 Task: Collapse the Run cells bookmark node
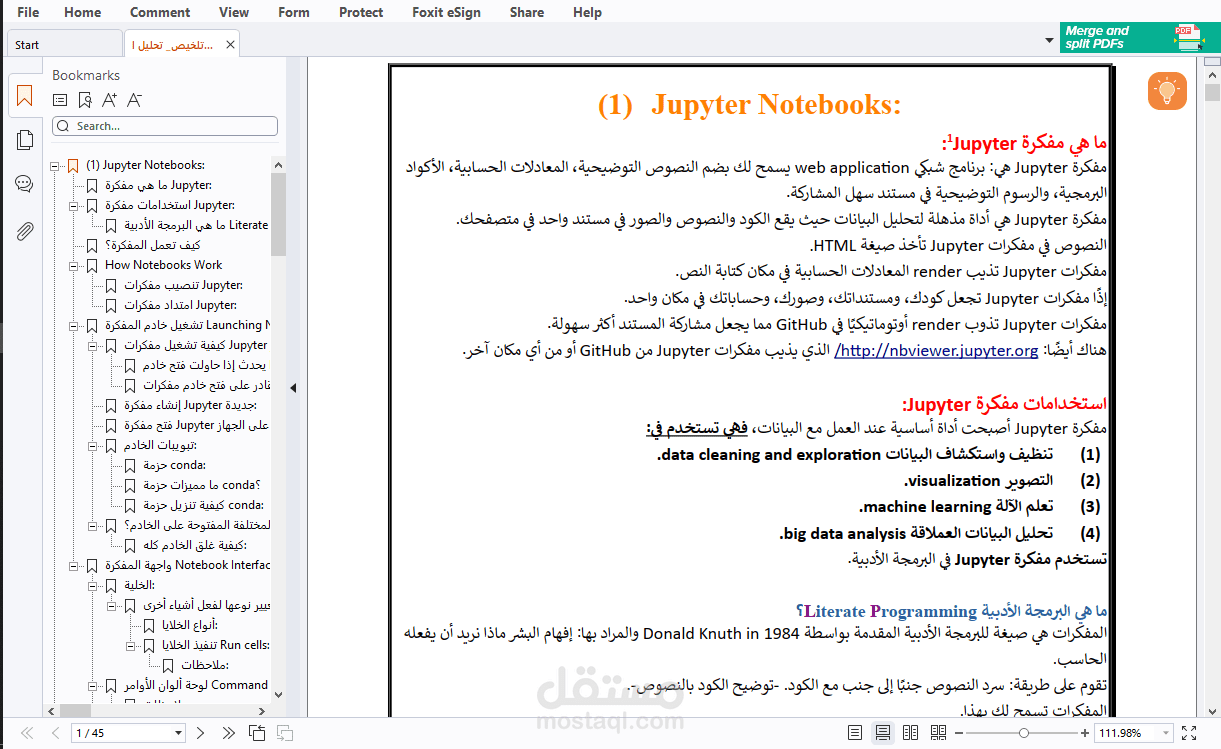131,645
